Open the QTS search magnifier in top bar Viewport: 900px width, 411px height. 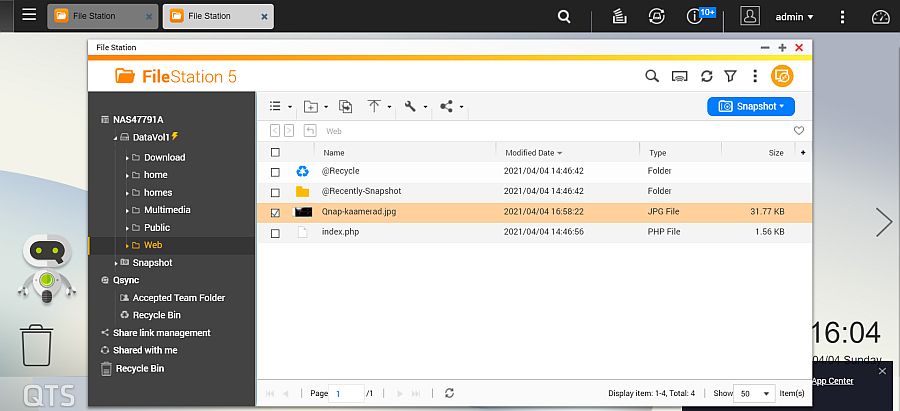(564, 17)
